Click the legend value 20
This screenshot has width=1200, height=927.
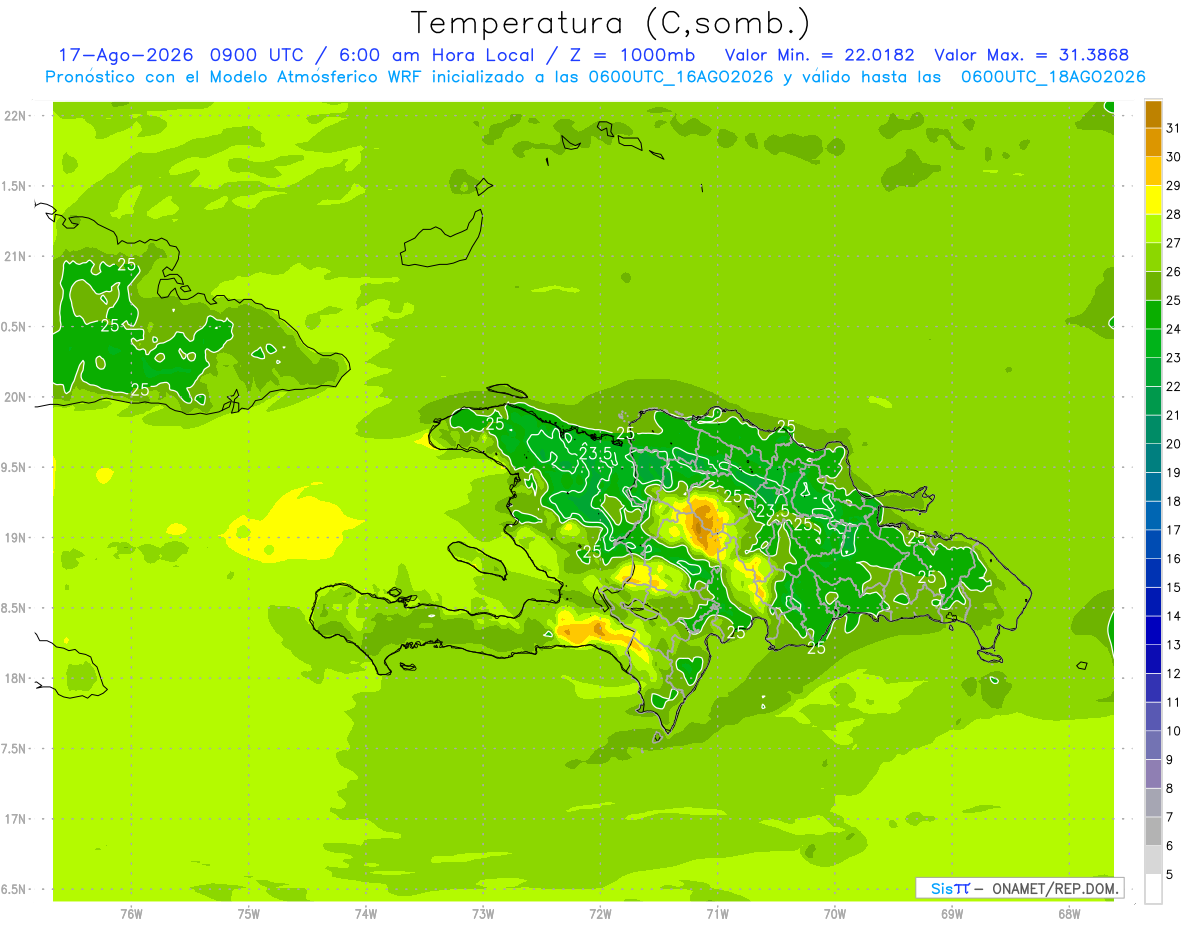click(x=1174, y=444)
